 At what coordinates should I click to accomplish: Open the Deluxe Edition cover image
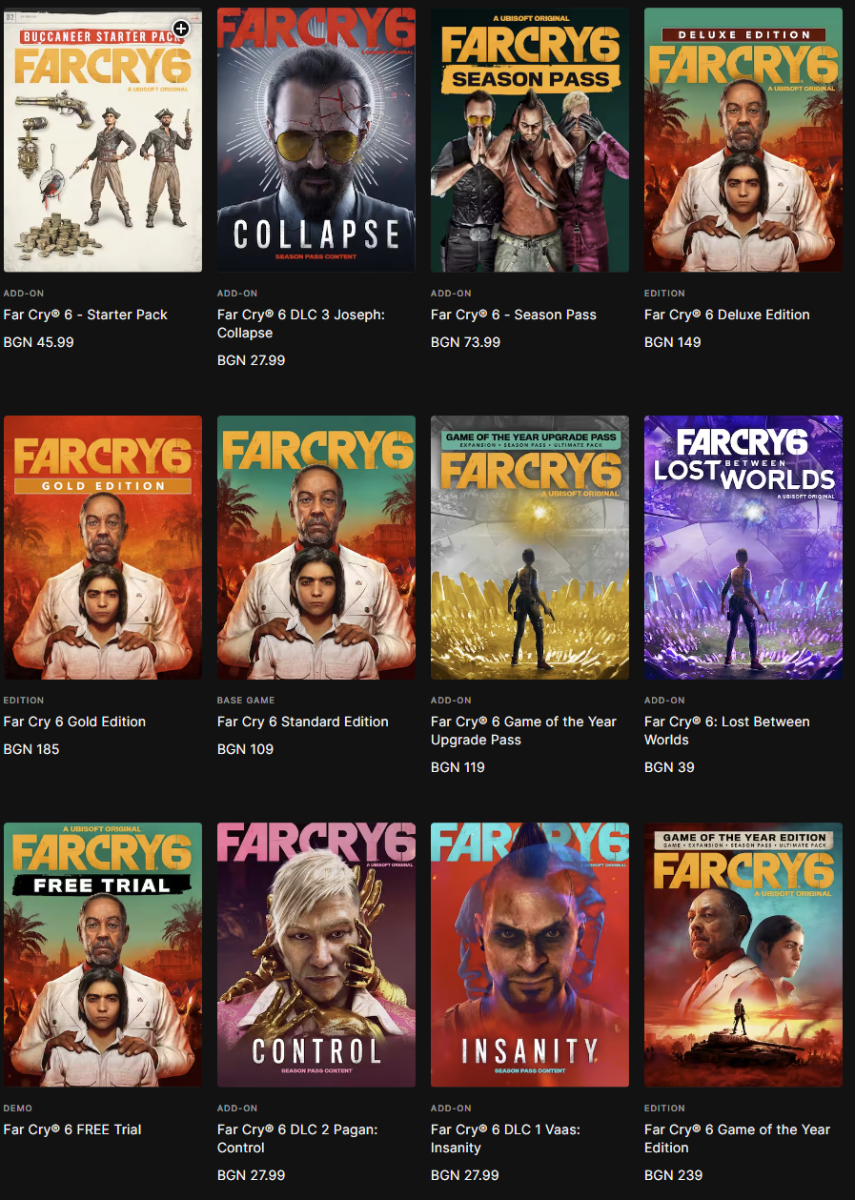pos(743,140)
